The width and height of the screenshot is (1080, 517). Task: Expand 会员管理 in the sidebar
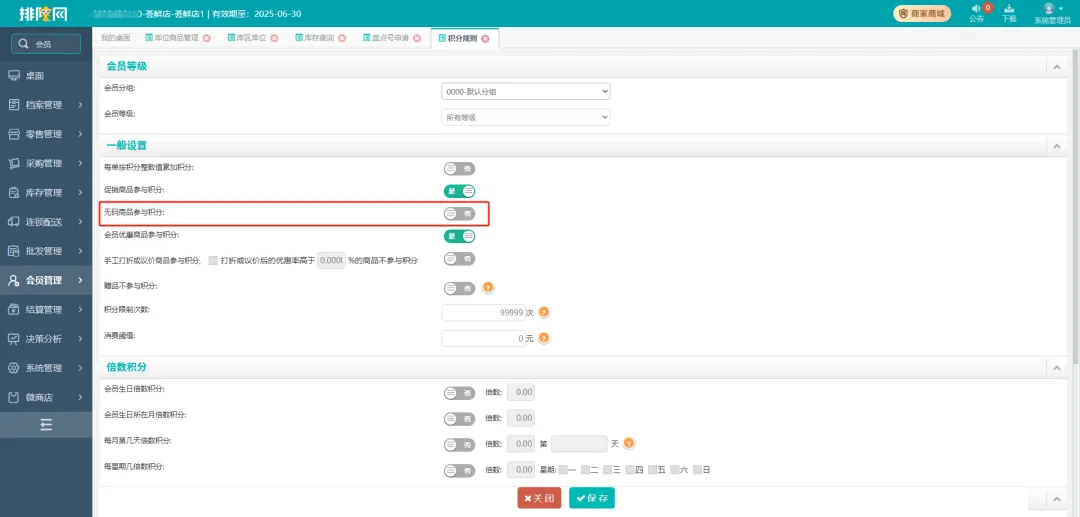click(x=46, y=280)
